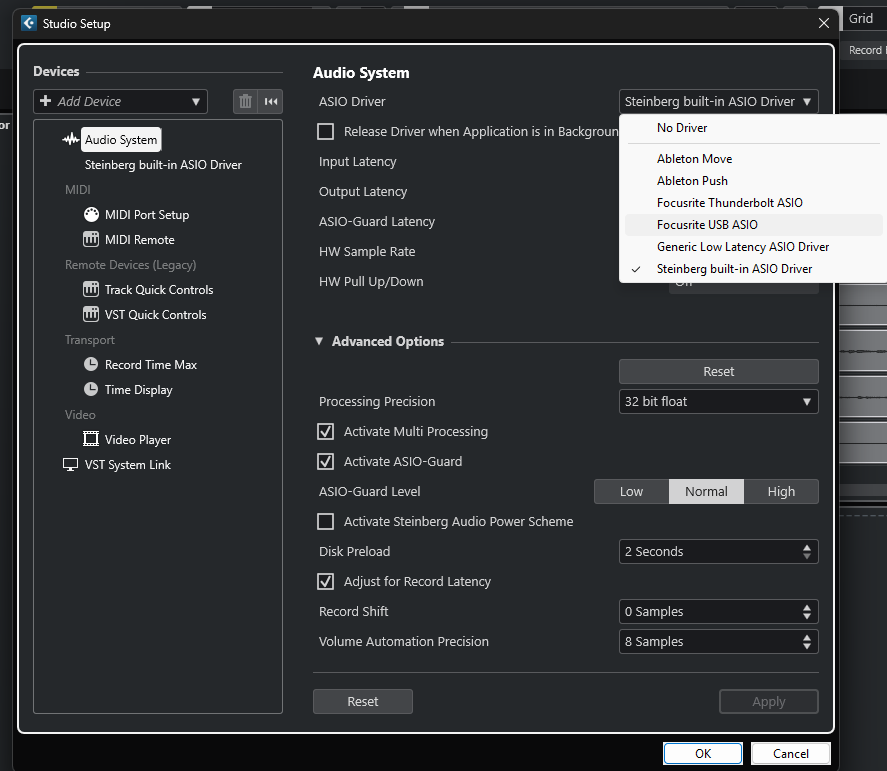Image resolution: width=887 pixels, height=771 pixels.
Task: Close the Studio Setup window
Action: [x=824, y=23]
